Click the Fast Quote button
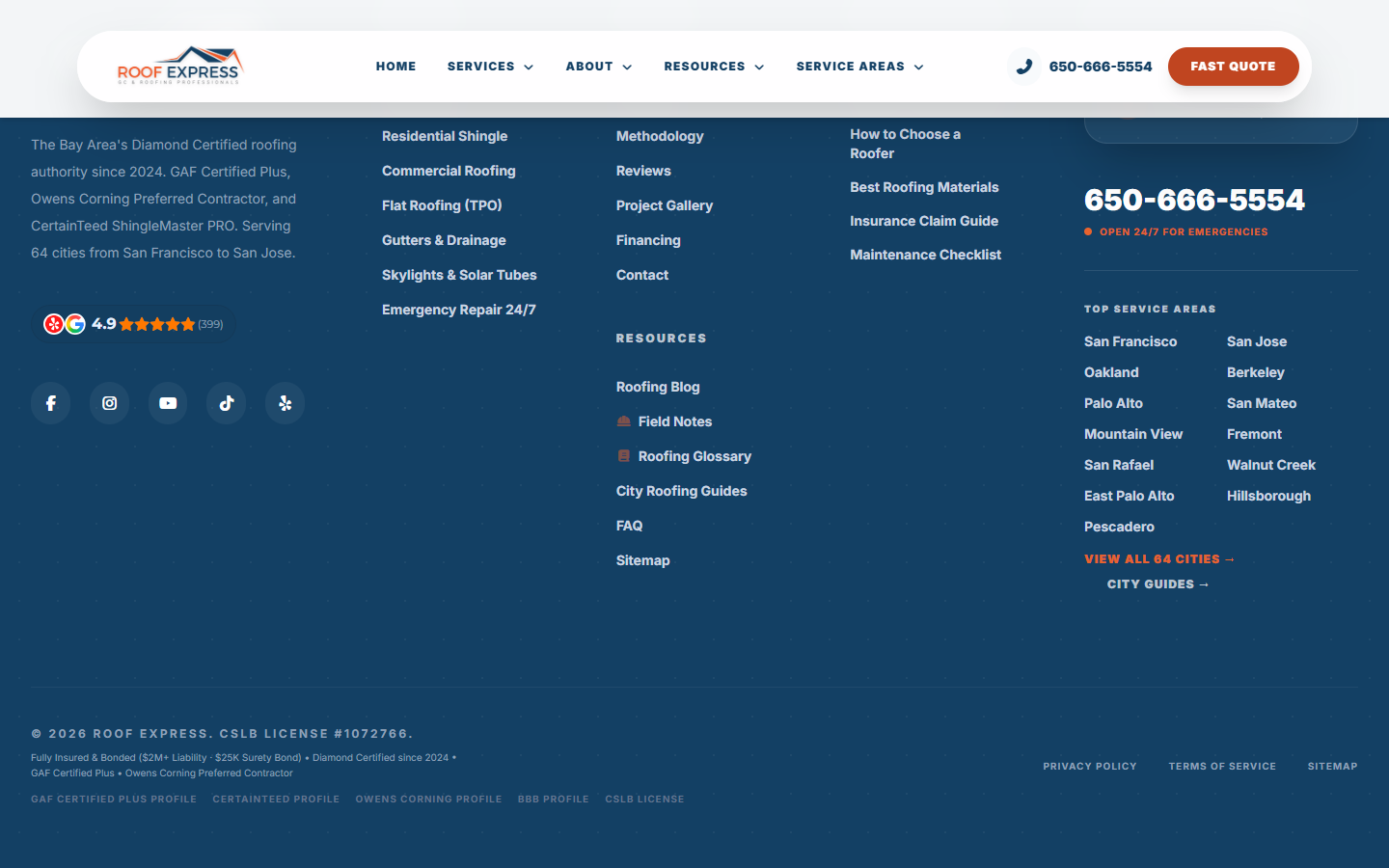The image size is (1389, 868). point(1233,67)
